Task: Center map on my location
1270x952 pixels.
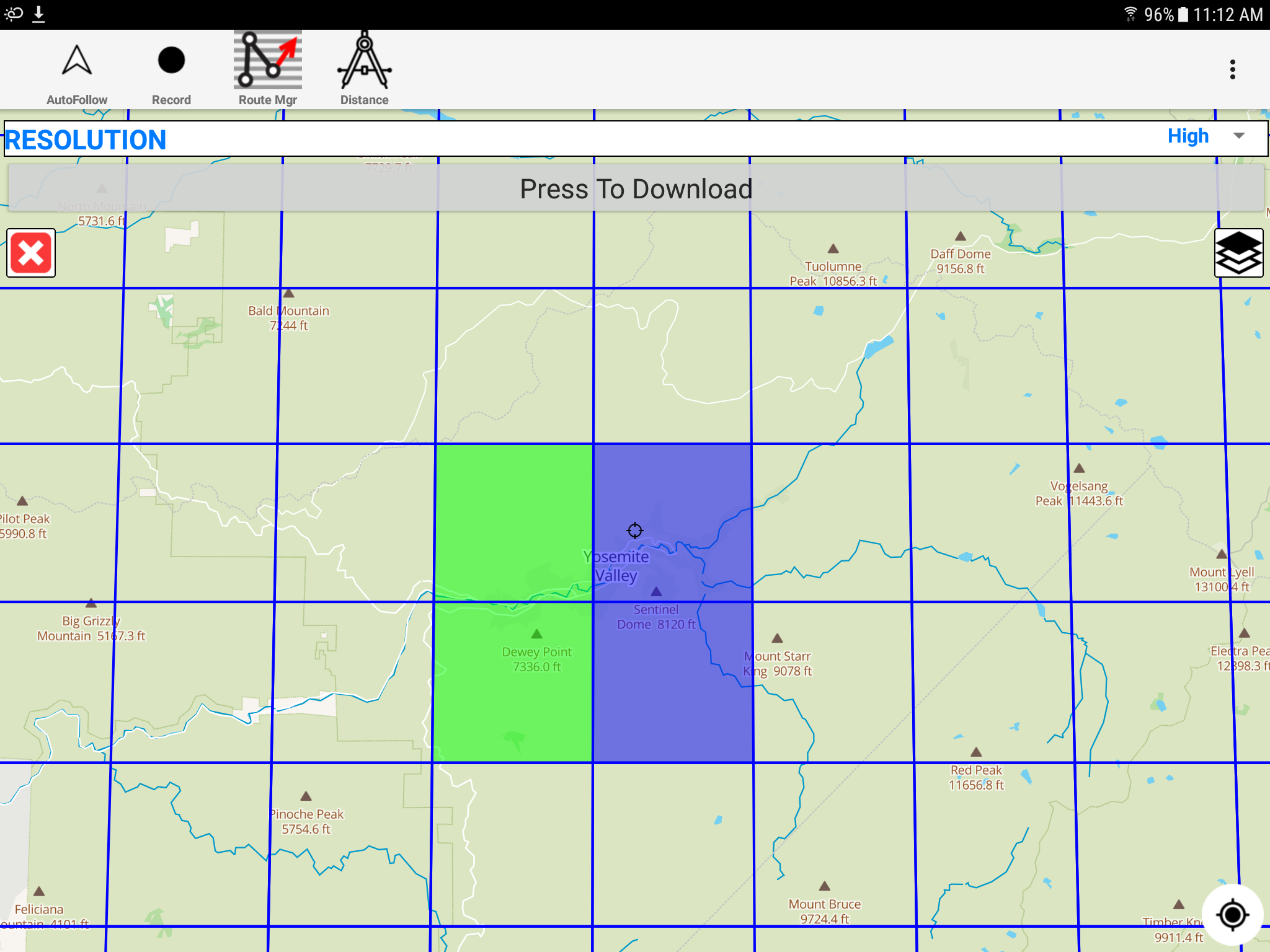Action: [1233, 915]
